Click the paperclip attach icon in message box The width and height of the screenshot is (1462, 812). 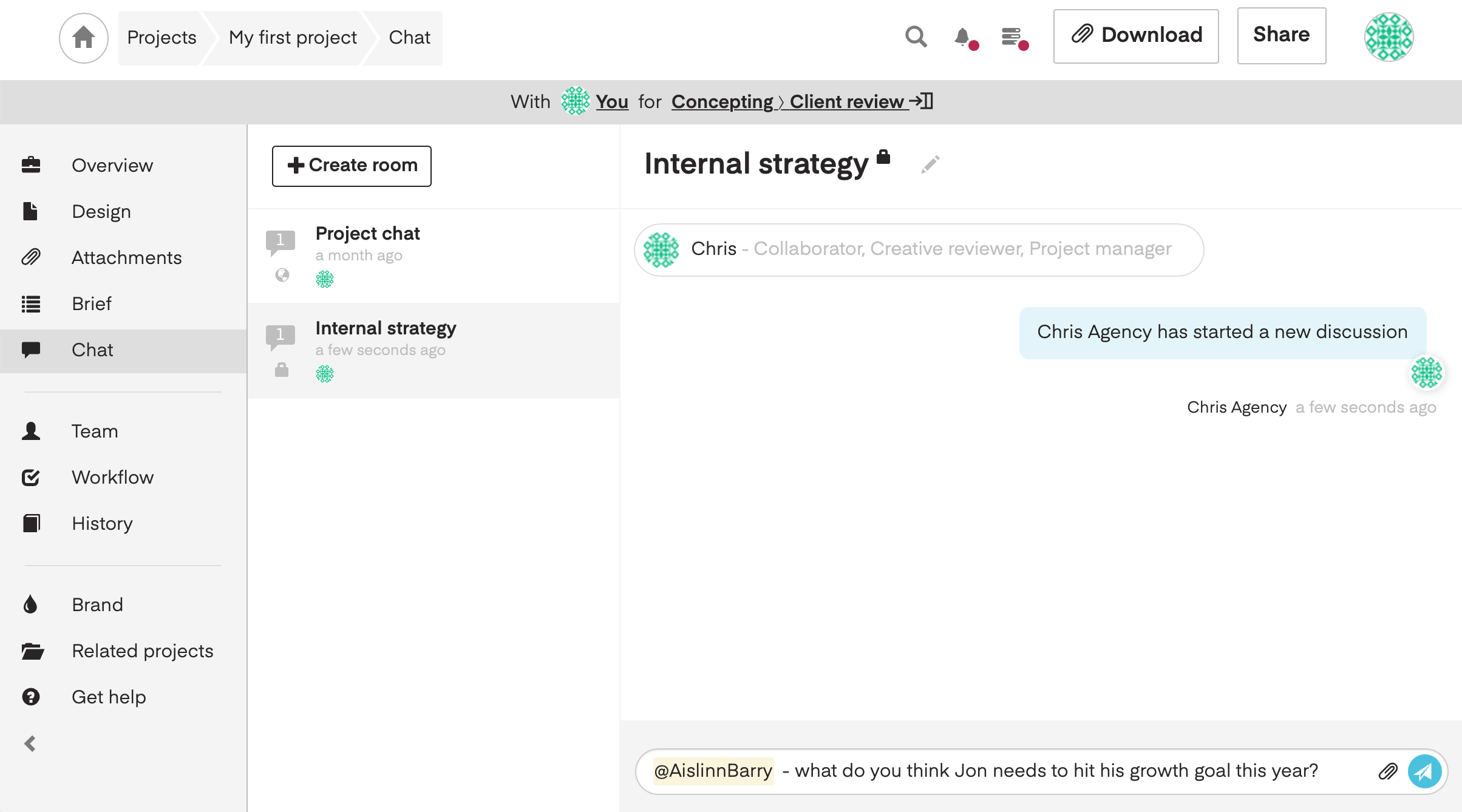[1388, 771]
